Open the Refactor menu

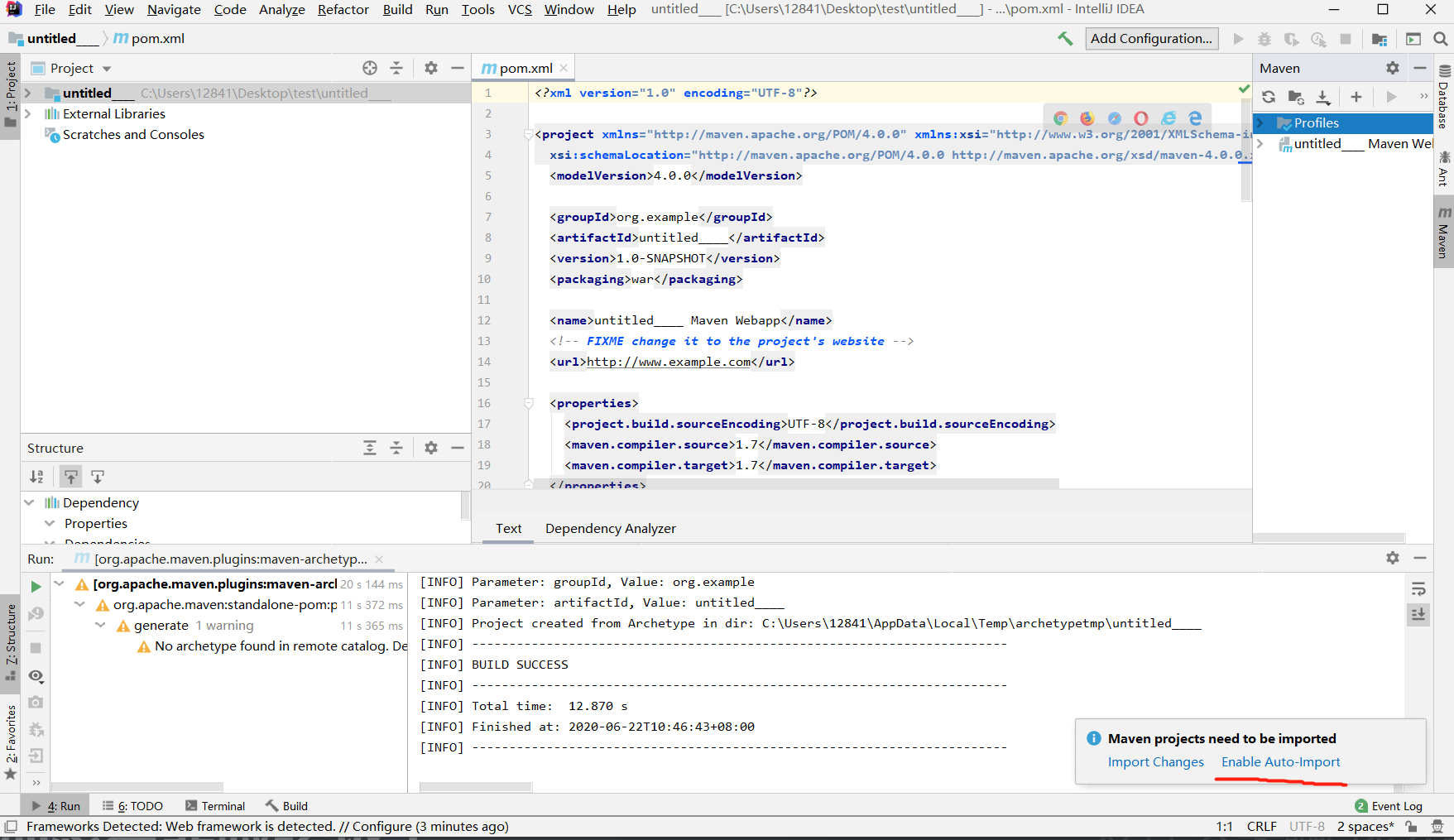(x=343, y=9)
